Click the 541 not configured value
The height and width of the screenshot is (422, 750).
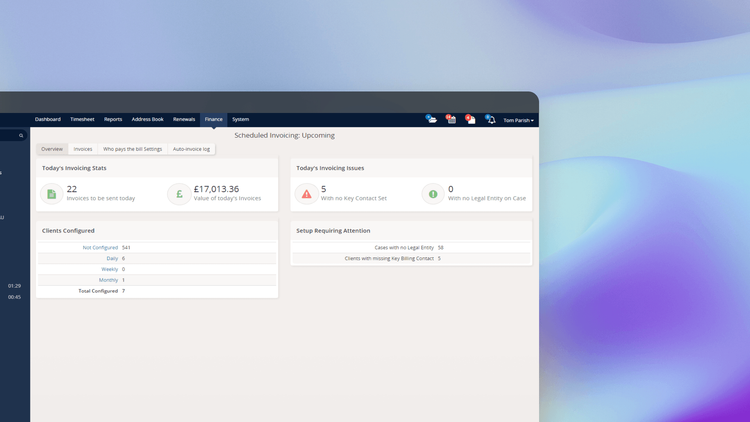[x=126, y=248]
